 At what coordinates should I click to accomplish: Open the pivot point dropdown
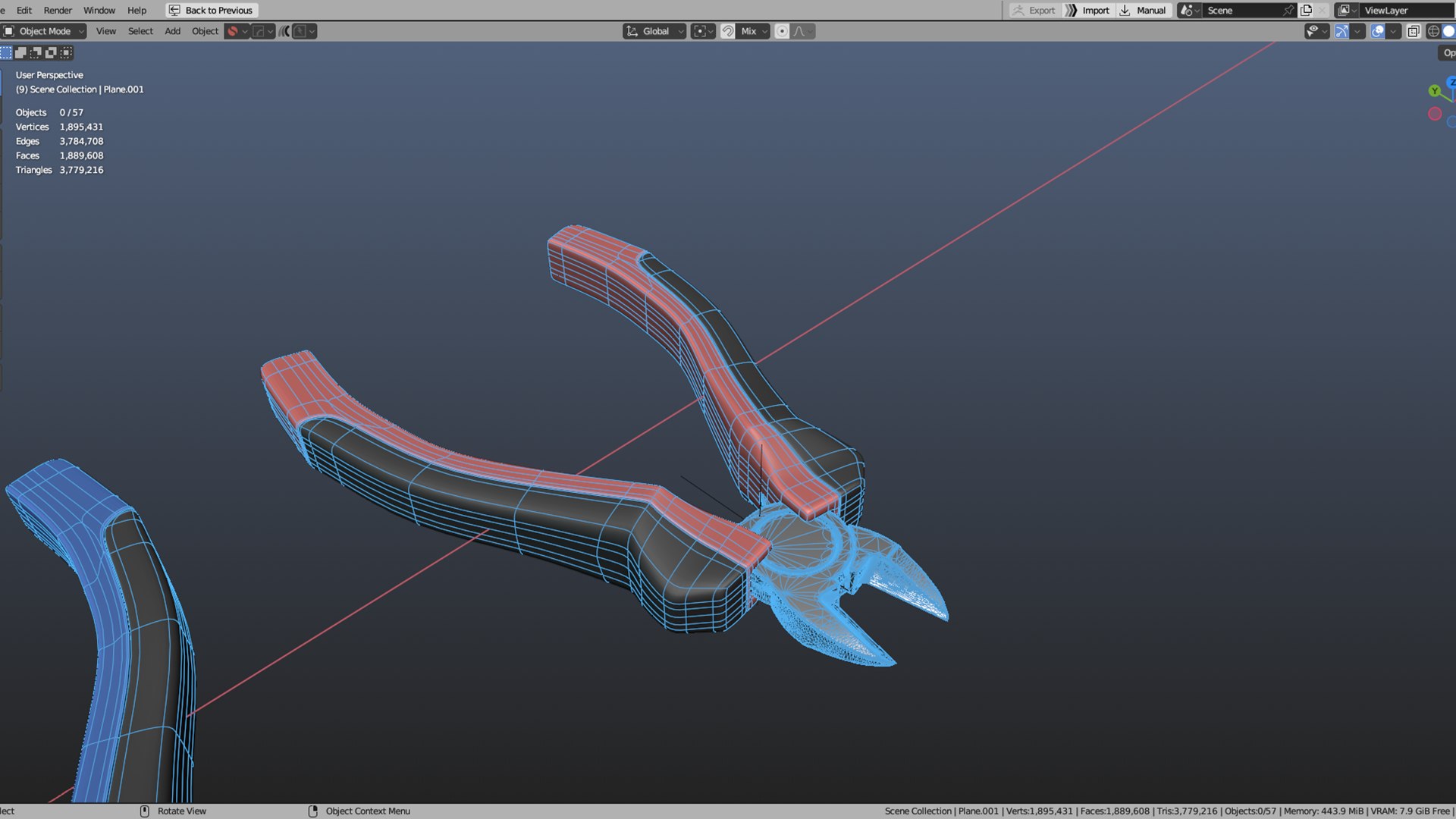[703, 31]
